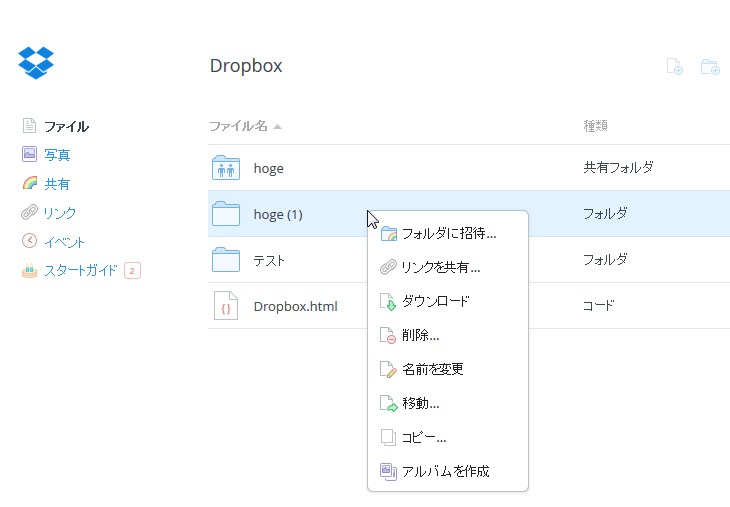Click the 共有 rainbow icon in sidebar
The height and width of the screenshot is (507, 730).
[30, 183]
